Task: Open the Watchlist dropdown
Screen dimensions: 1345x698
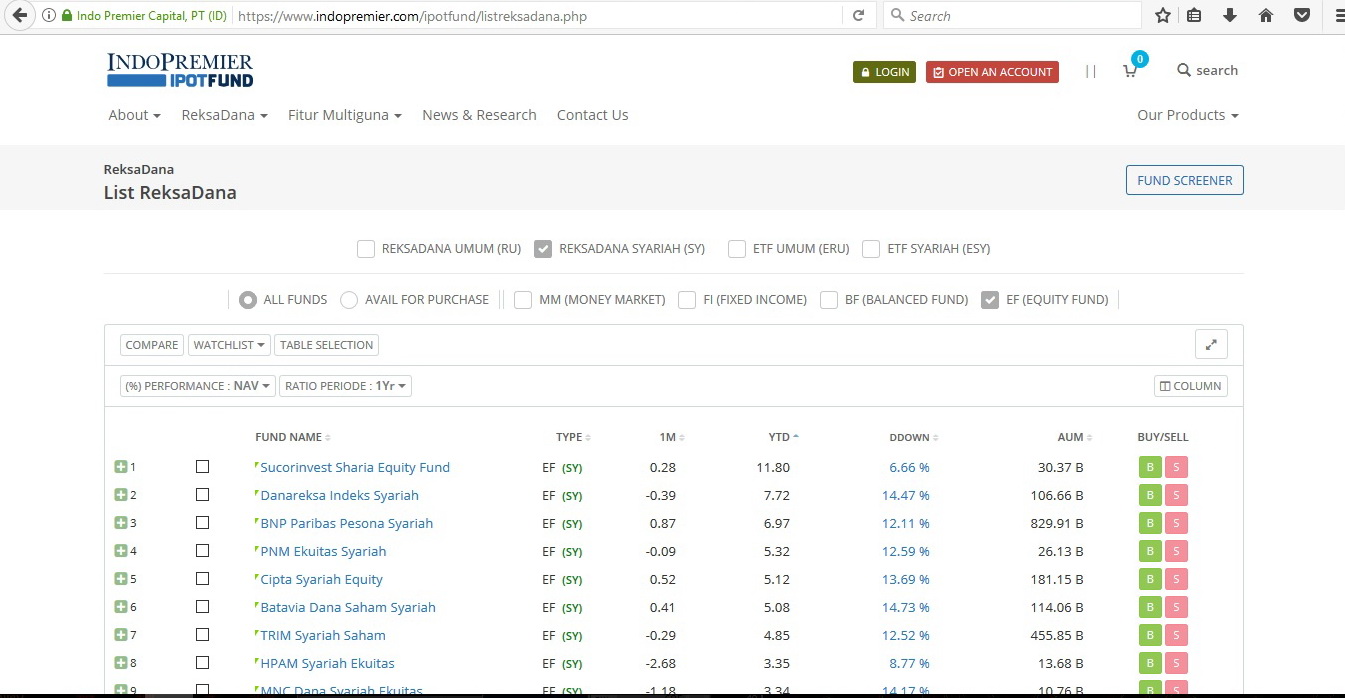Action: [x=231, y=345]
